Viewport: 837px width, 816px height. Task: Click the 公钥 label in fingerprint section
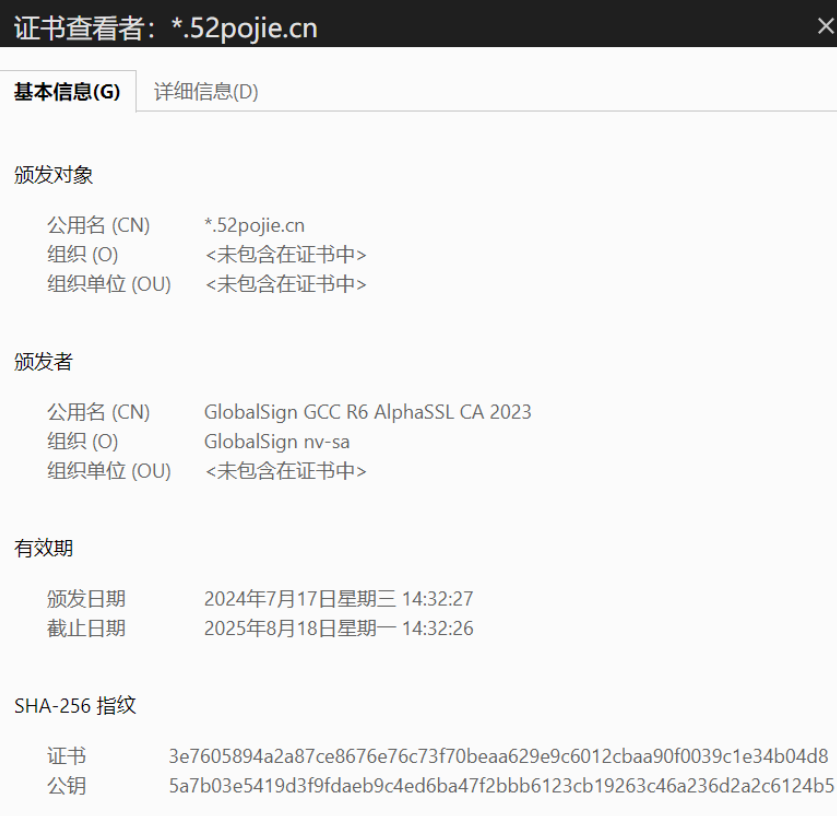(x=66, y=786)
